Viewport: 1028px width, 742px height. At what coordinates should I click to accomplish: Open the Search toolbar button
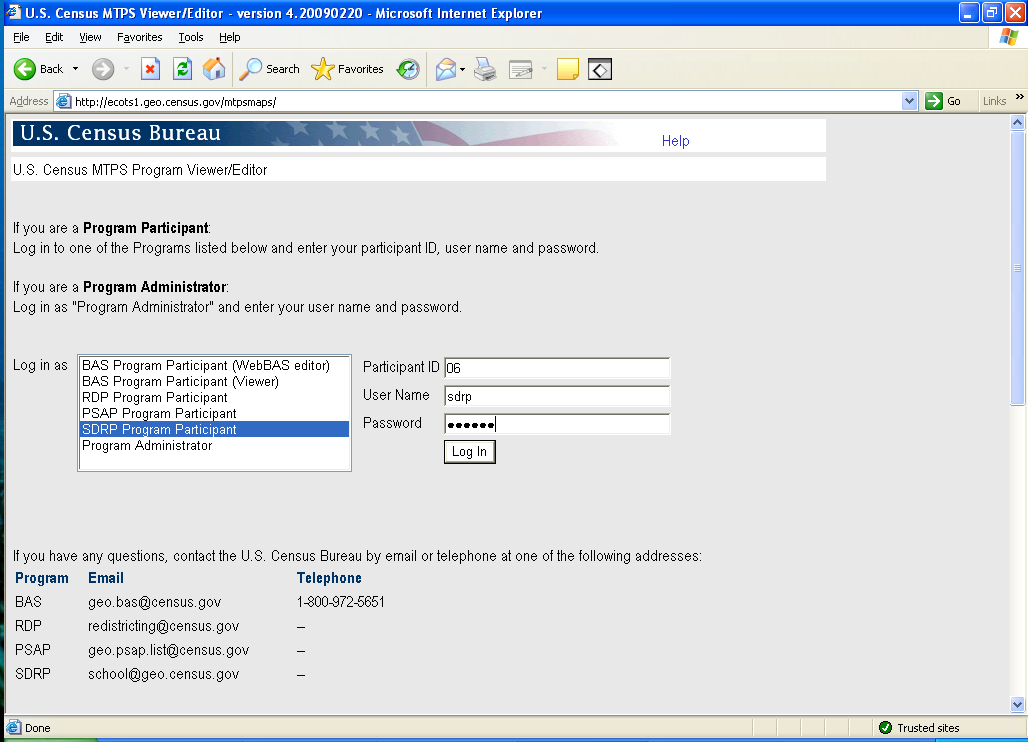[270, 69]
